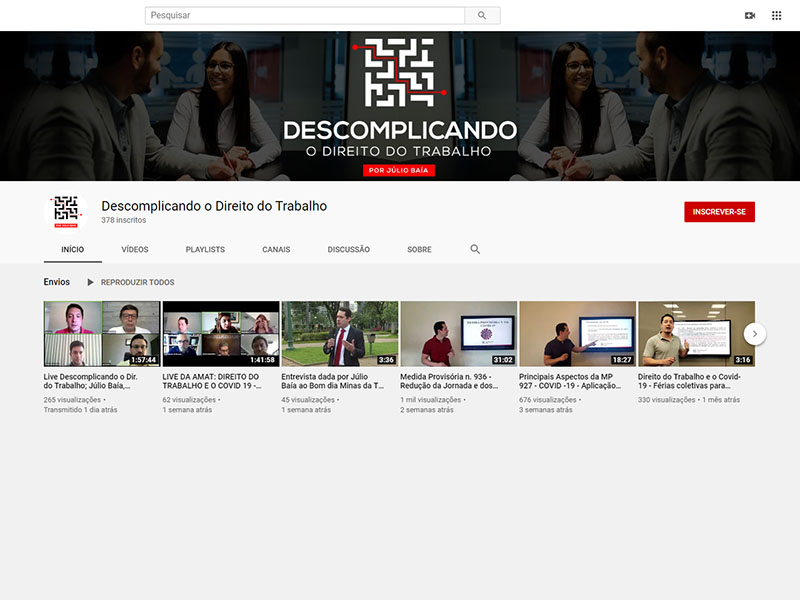Screen dimensions: 800x600
Task: Click the play icon beside Reproduzir Todos
Action: (x=90, y=282)
